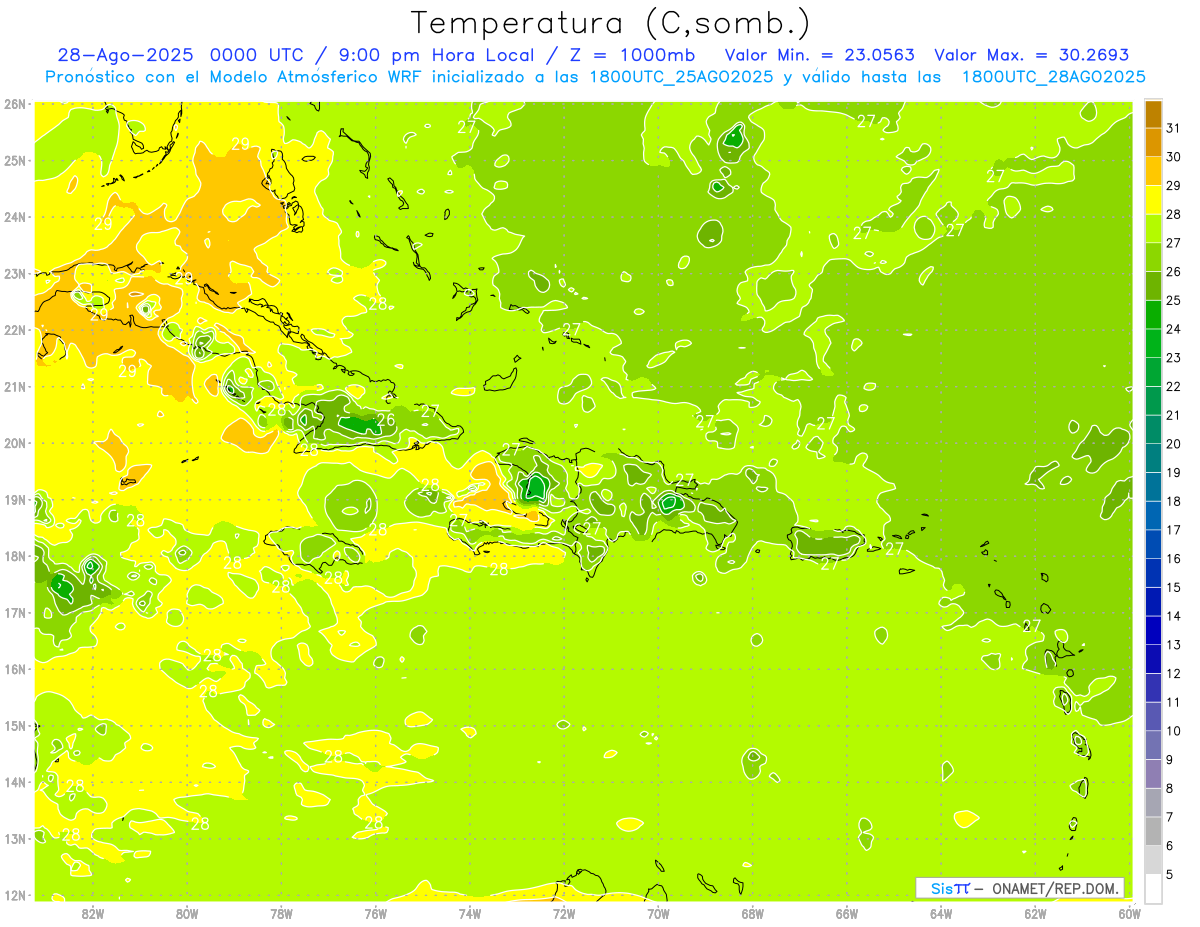Click the 25N latitude axis label

[15, 160]
